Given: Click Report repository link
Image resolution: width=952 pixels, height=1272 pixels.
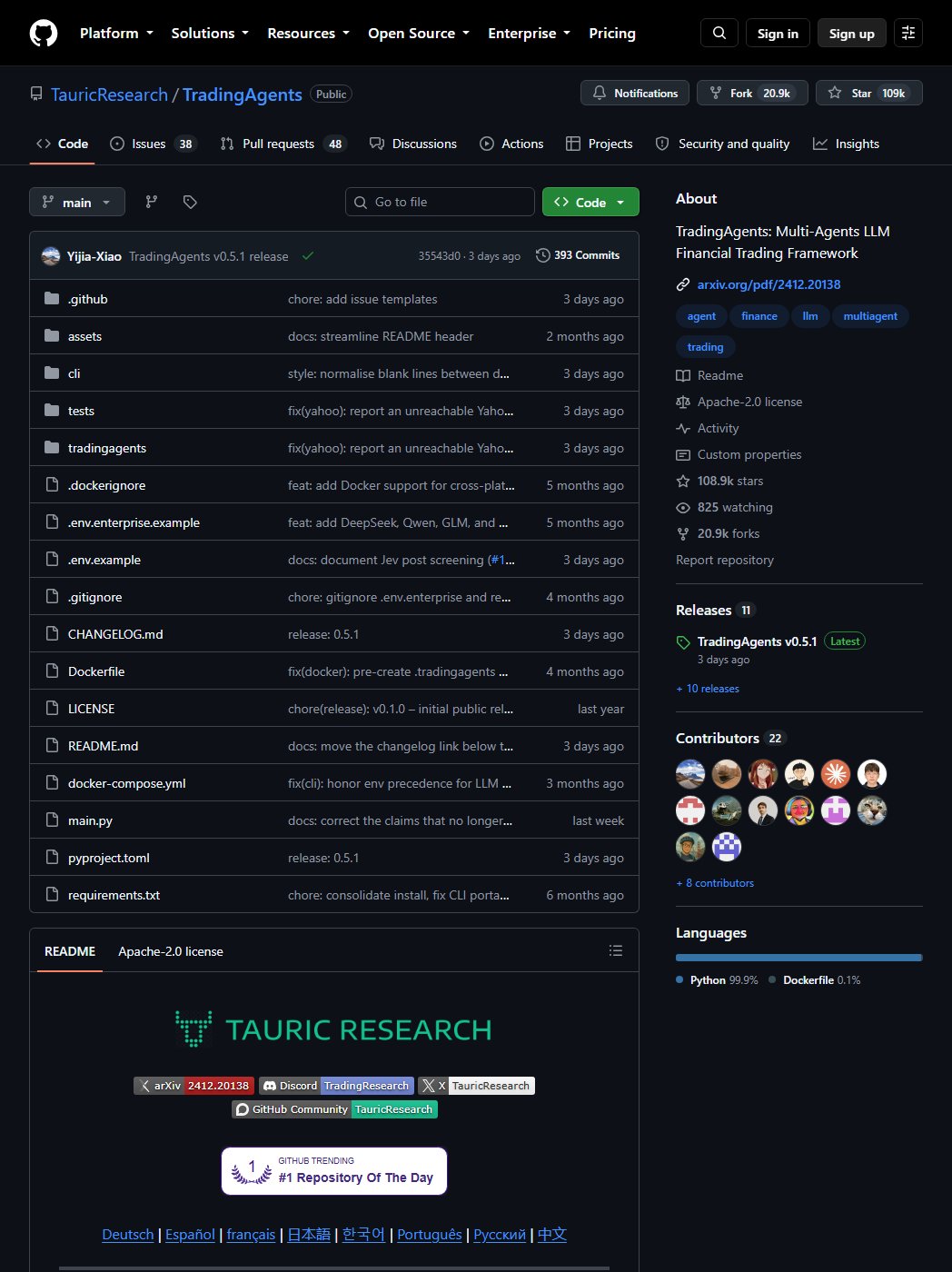Looking at the screenshot, I should 725,560.
